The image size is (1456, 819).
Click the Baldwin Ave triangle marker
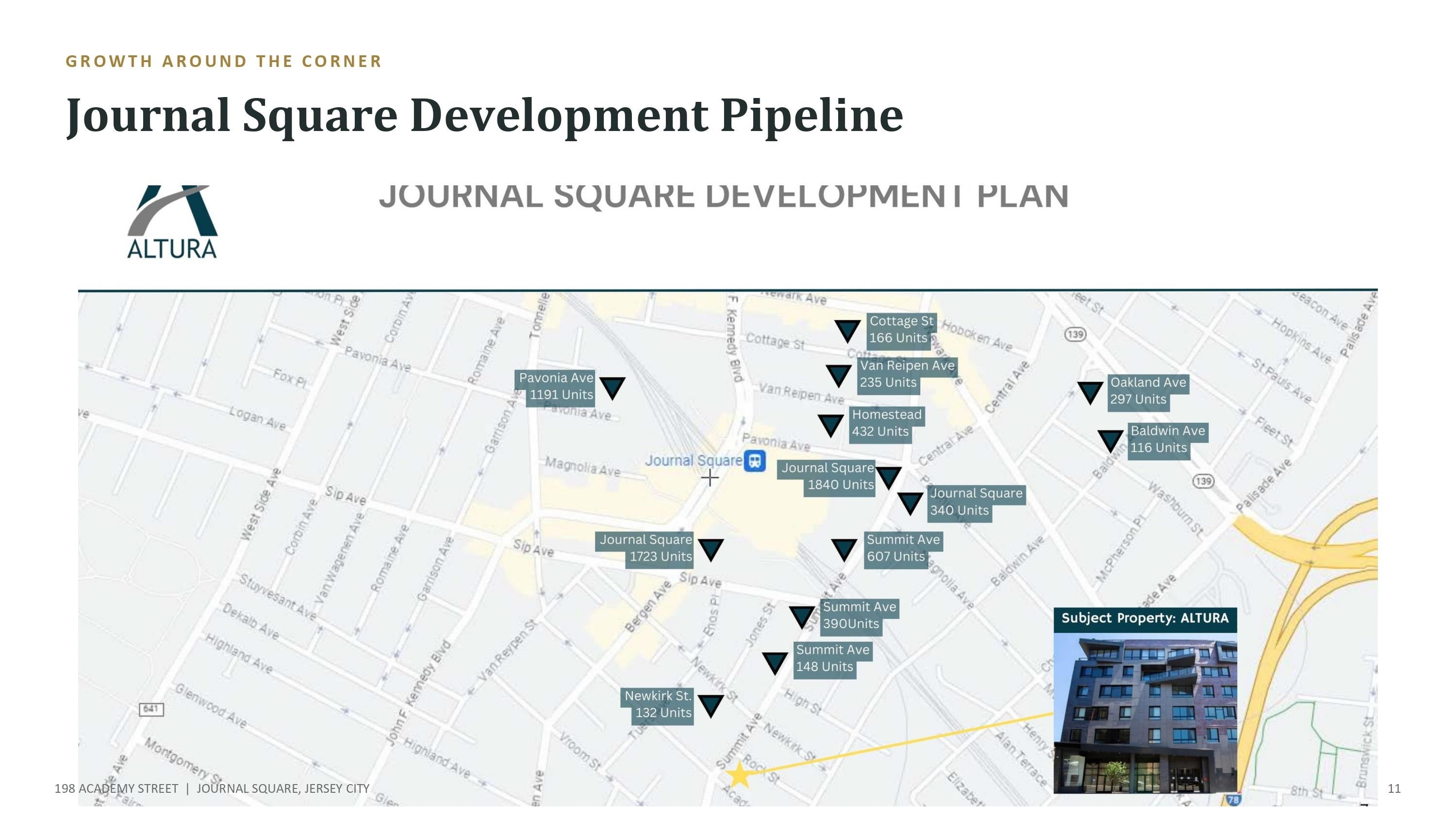[1110, 442]
